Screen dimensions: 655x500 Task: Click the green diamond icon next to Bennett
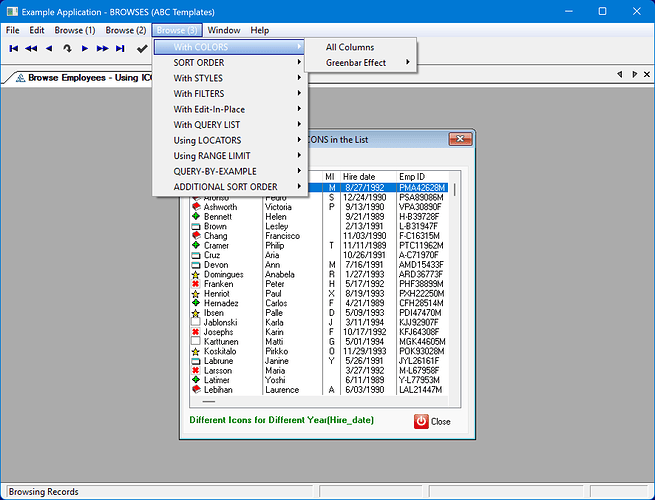(196, 216)
